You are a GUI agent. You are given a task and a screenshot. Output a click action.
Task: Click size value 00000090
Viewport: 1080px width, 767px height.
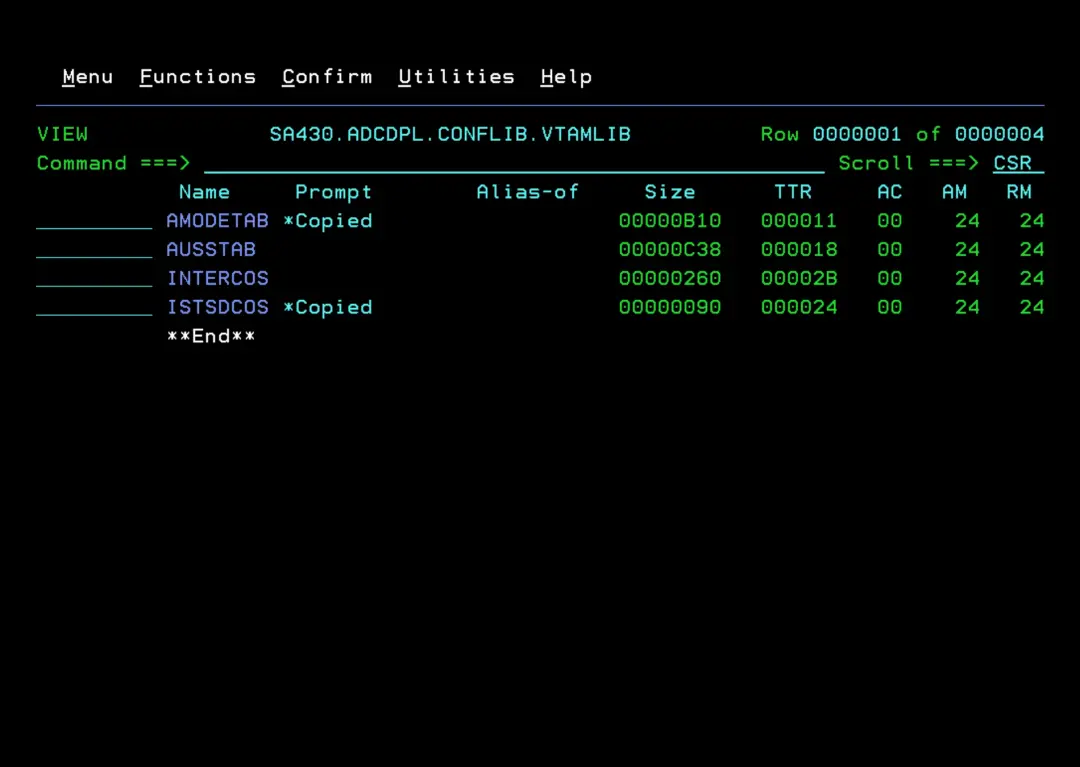tap(670, 308)
